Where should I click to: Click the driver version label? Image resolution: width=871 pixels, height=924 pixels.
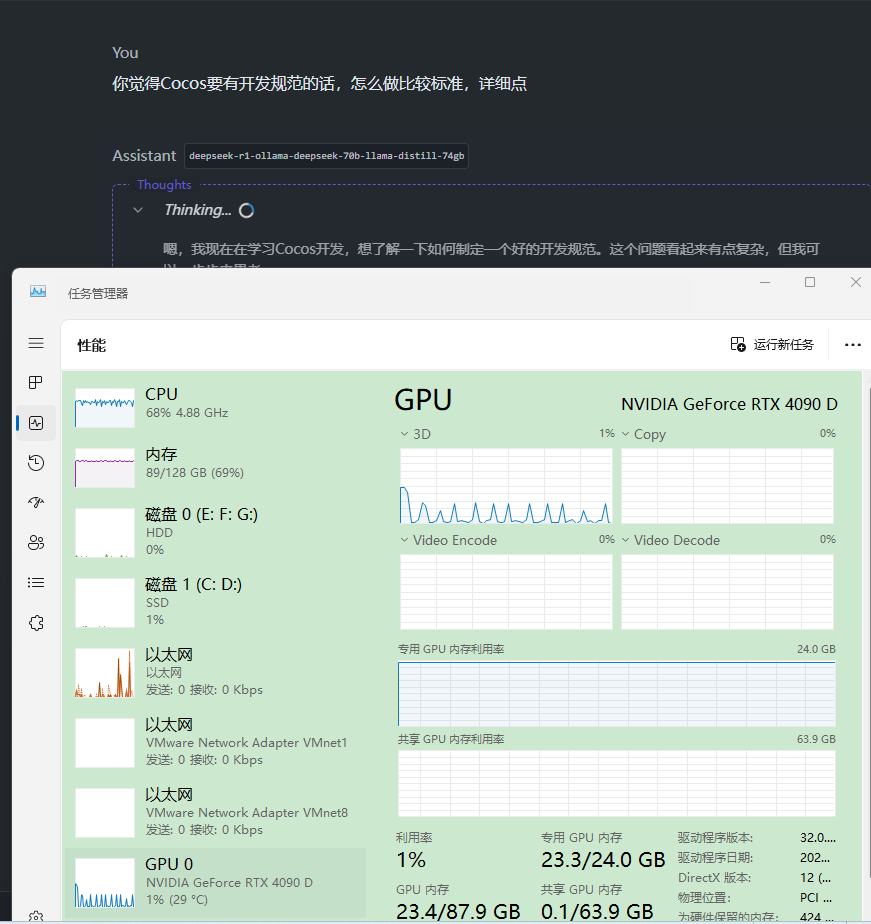715,837
